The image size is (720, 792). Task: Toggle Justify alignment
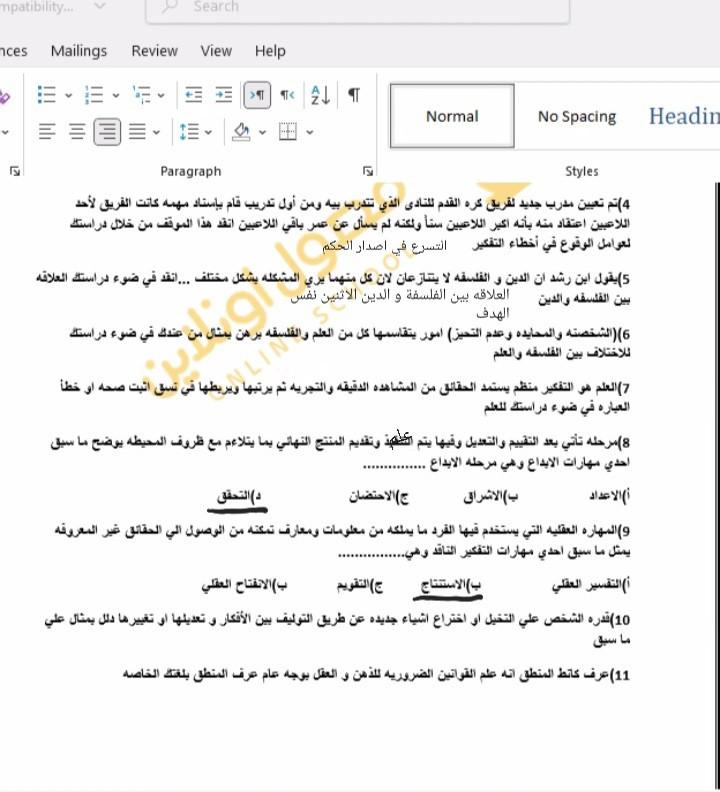(137, 132)
